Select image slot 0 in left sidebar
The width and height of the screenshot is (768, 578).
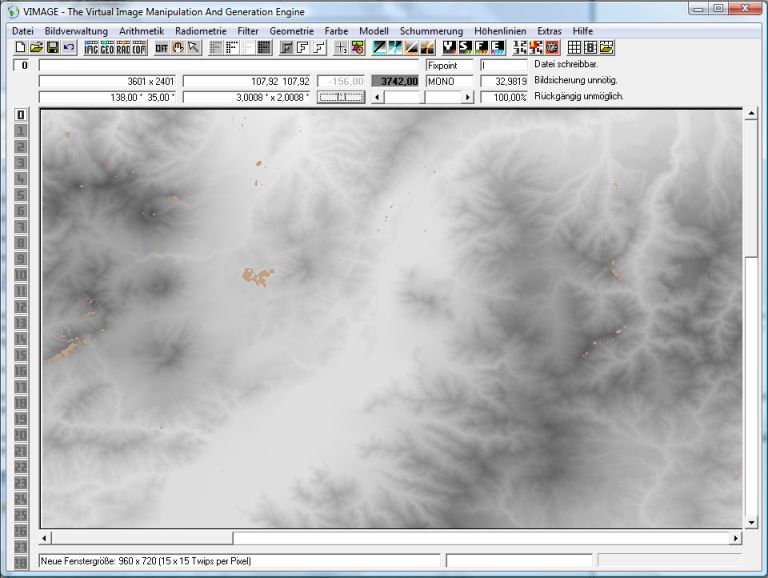19,115
